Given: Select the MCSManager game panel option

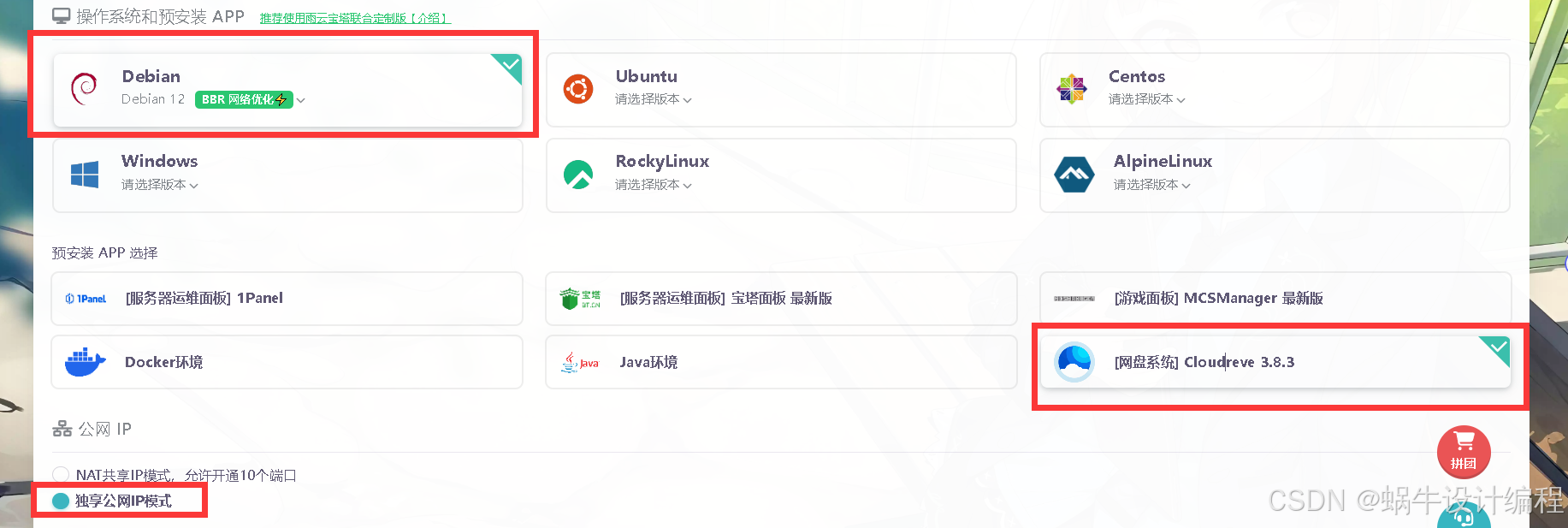Looking at the screenshot, I should (1275, 299).
